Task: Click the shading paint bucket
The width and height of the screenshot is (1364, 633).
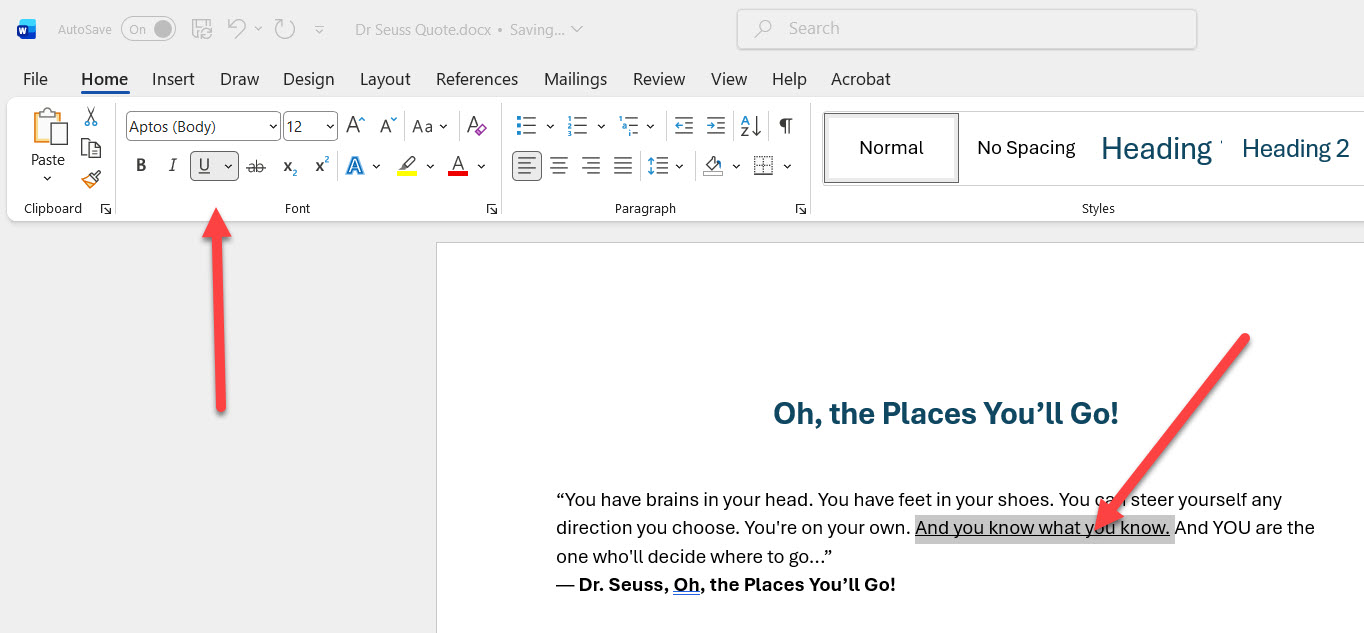Action: click(713, 166)
